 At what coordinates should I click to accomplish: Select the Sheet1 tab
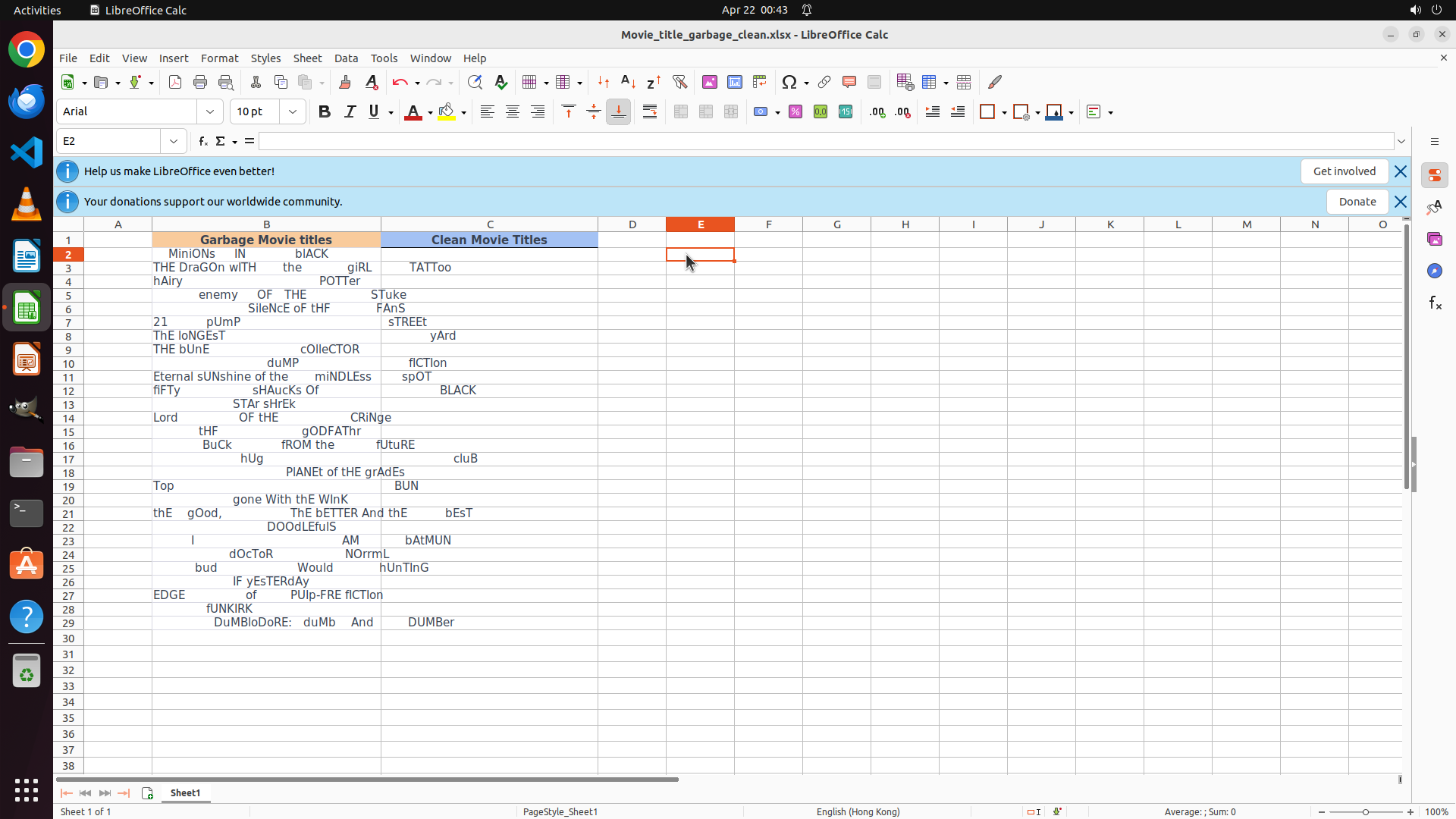tap(185, 792)
